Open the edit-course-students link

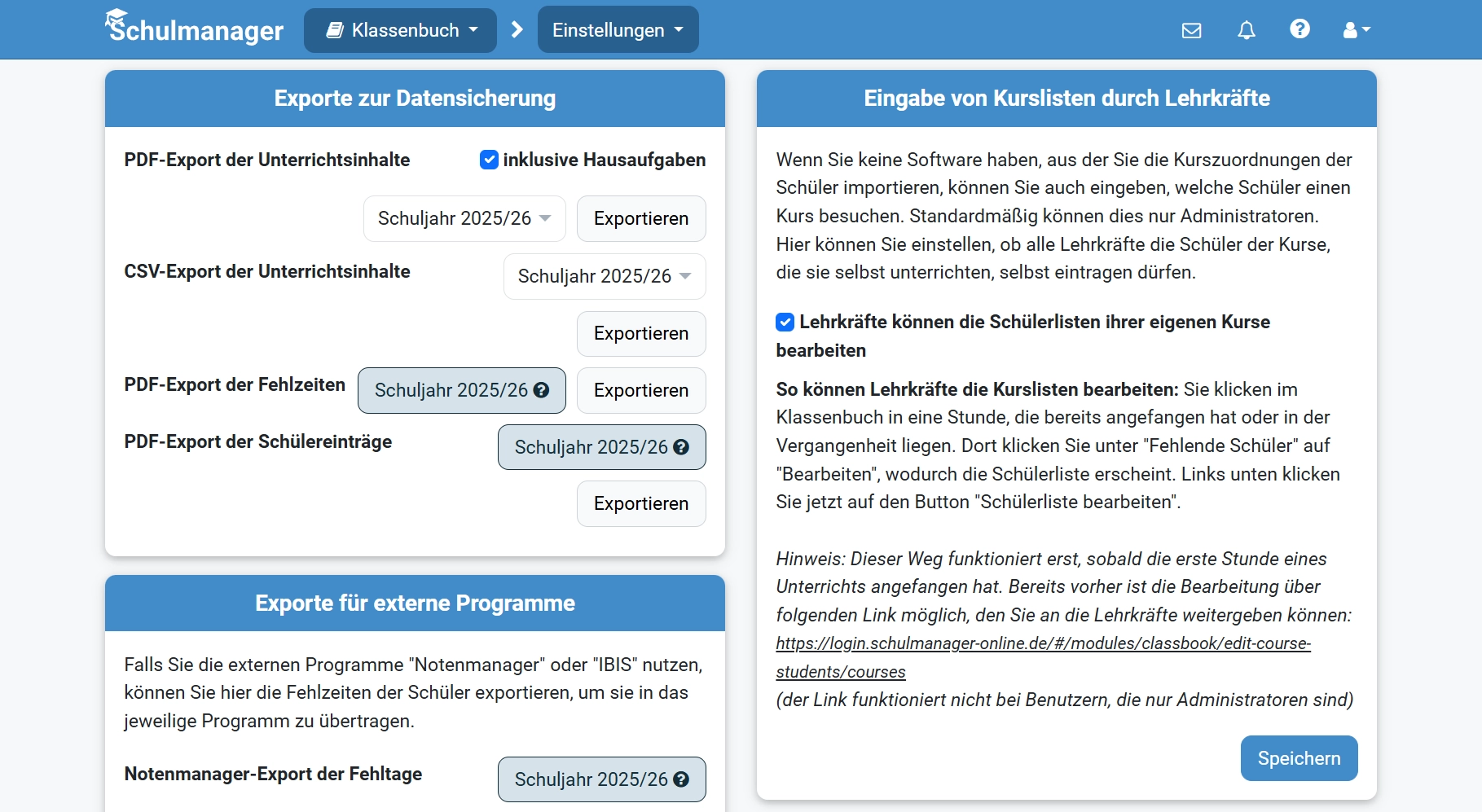[x=1043, y=657]
